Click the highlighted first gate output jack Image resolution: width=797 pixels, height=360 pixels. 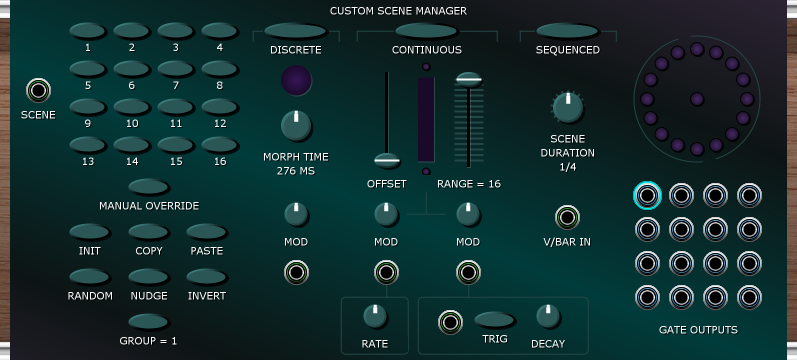648,195
